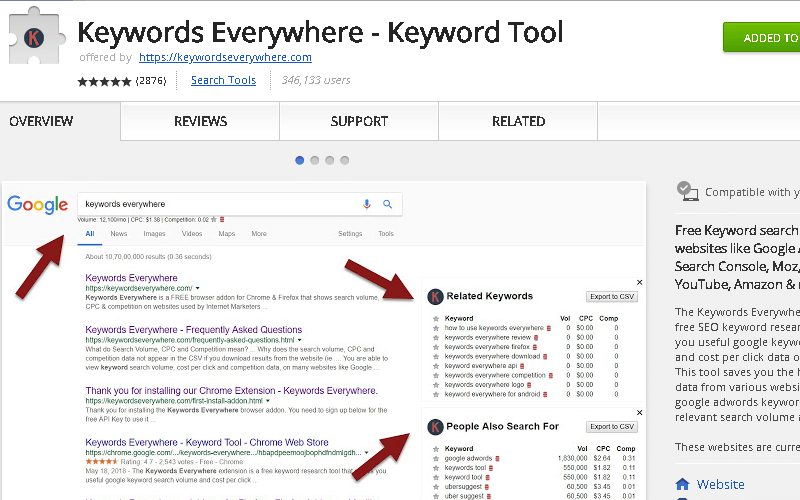Open 'Keywords Everywhere - Frequently Asked Questions' result

point(194,330)
